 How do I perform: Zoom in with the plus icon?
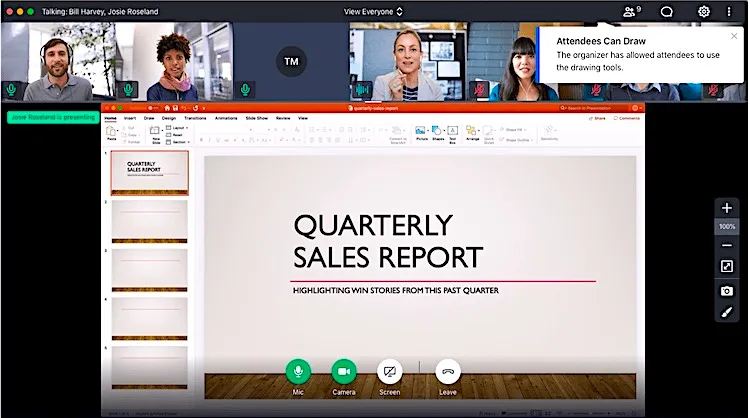pos(727,208)
